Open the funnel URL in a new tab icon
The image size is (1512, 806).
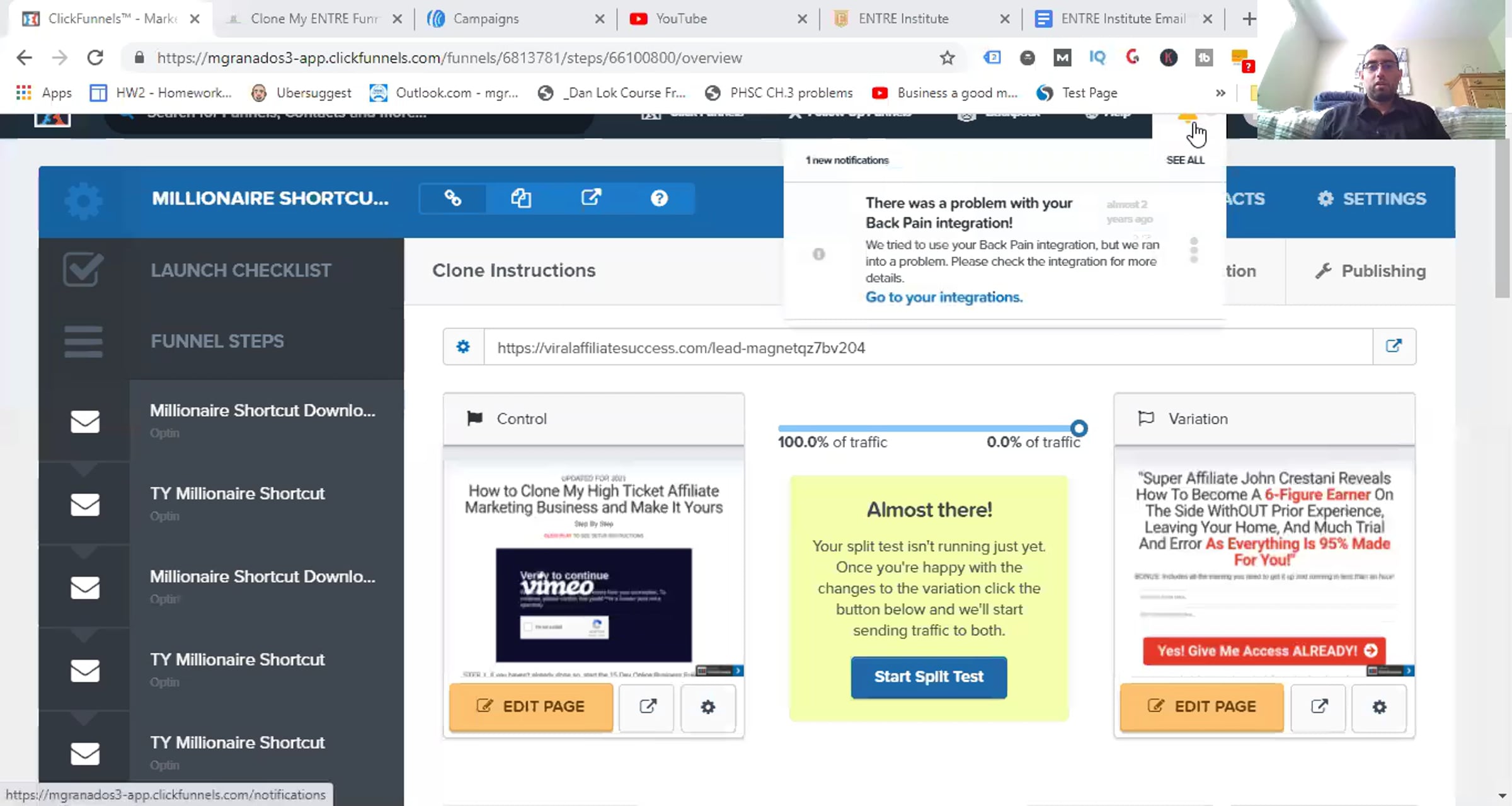click(1394, 346)
